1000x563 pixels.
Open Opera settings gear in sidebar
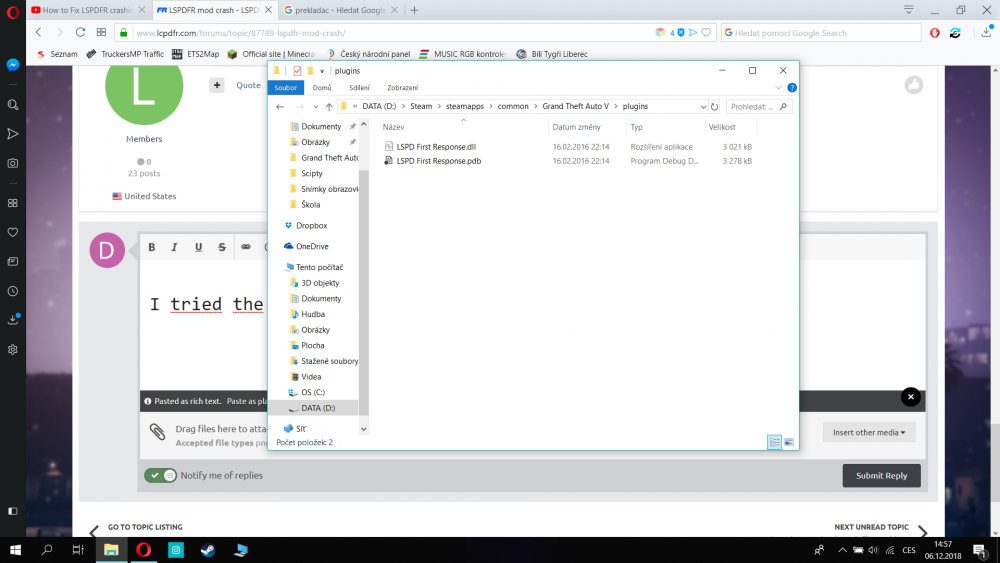pos(13,349)
